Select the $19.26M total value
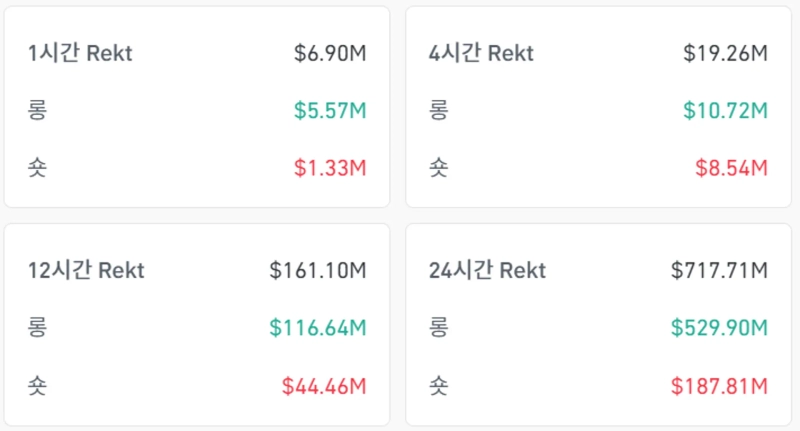The image size is (800, 431). [x=725, y=53]
